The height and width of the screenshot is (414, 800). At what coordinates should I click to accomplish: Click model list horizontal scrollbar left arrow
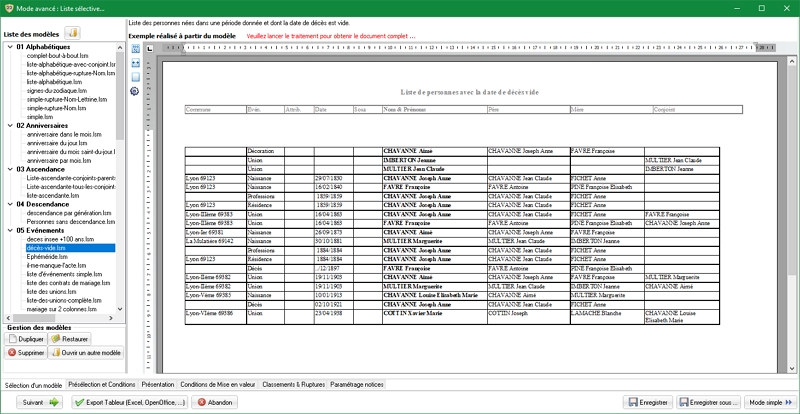pos(8,318)
